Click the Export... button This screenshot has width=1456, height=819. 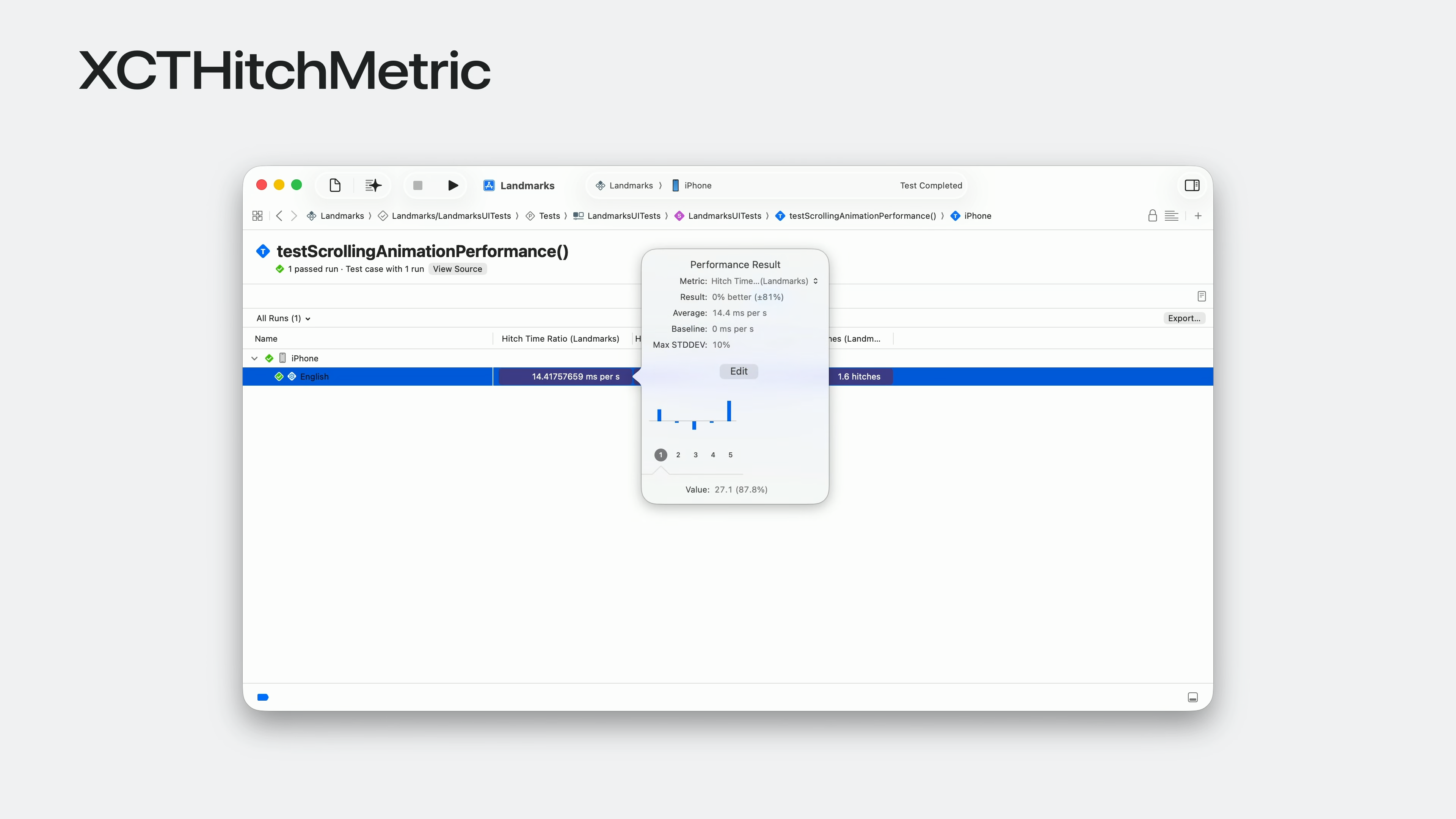tap(1183, 318)
